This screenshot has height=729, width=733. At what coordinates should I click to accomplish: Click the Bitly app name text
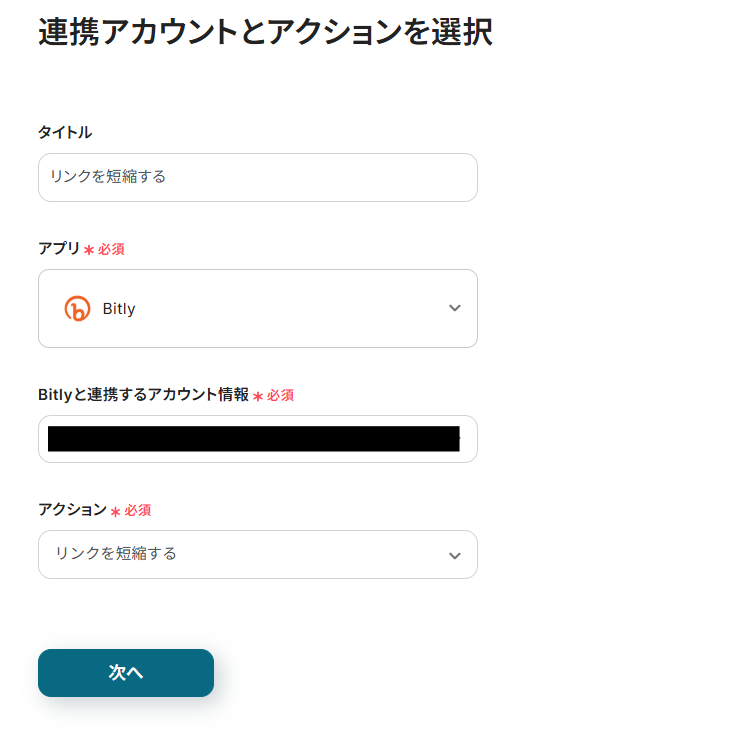pos(119,309)
